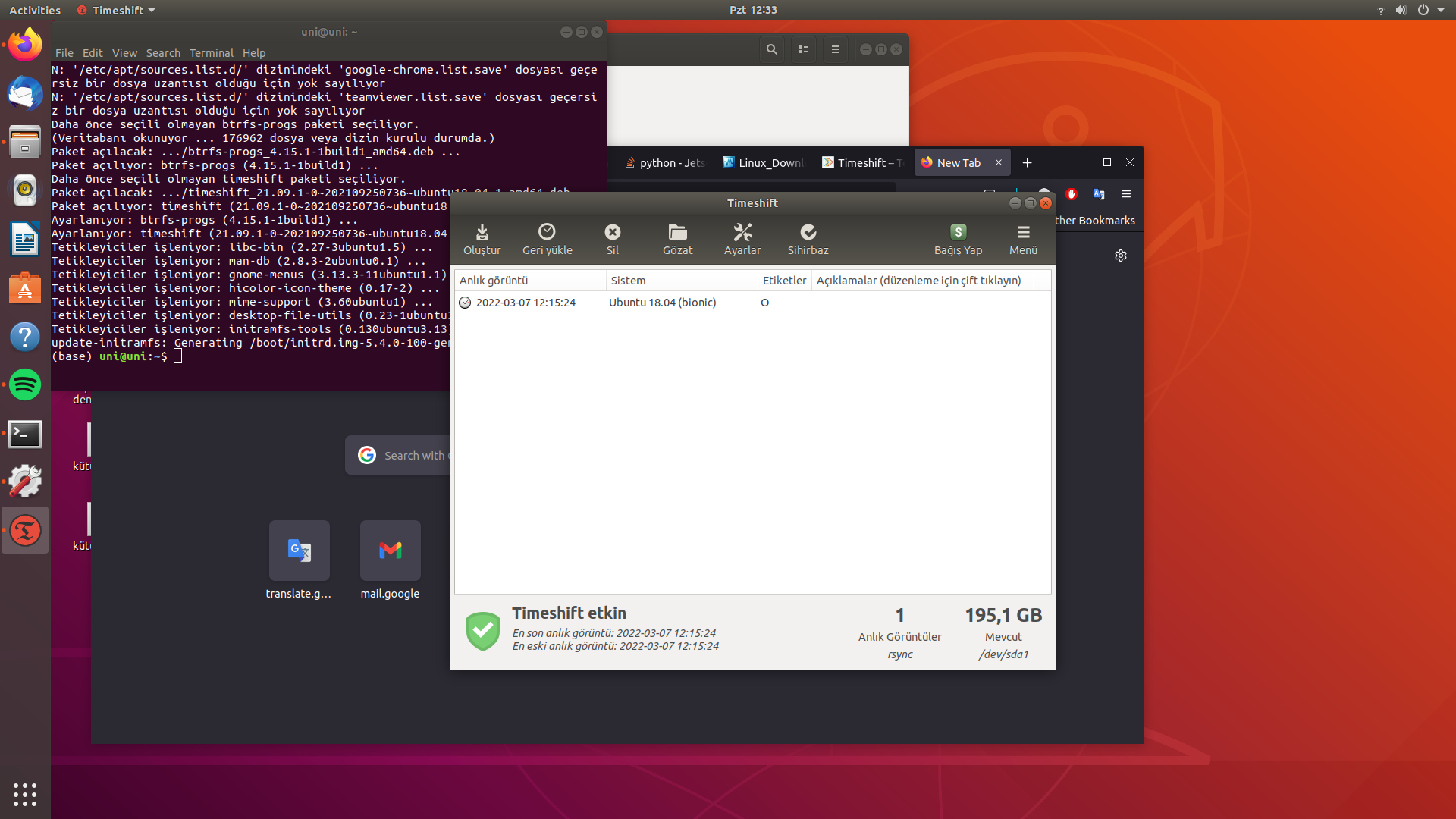Click the search icon in the file manager
Image resolution: width=1456 pixels, height=819 pixels.
[772, 49]
